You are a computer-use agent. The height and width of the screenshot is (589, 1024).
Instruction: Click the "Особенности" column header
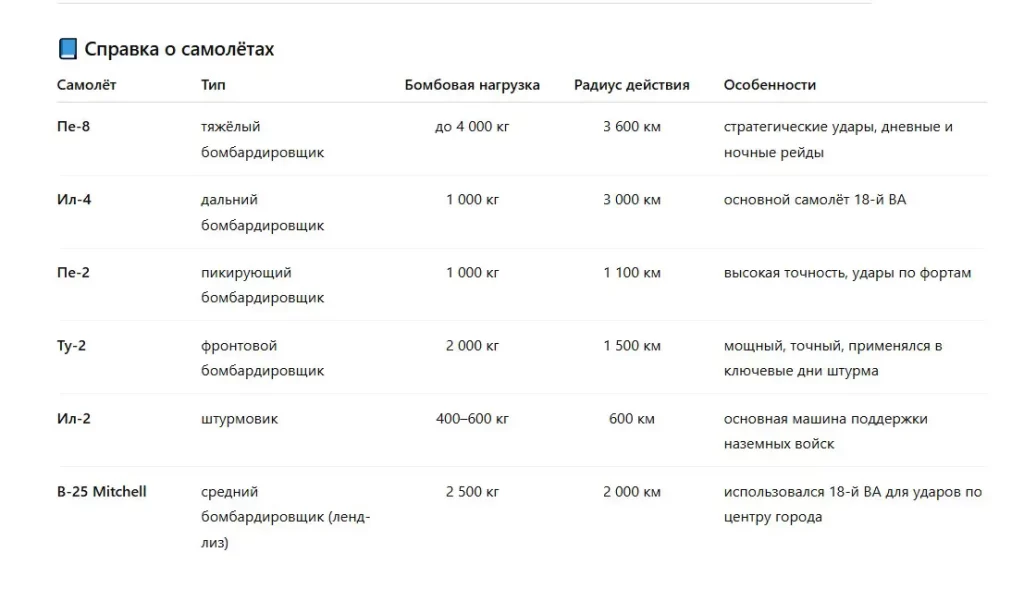[x=769, y=85]
